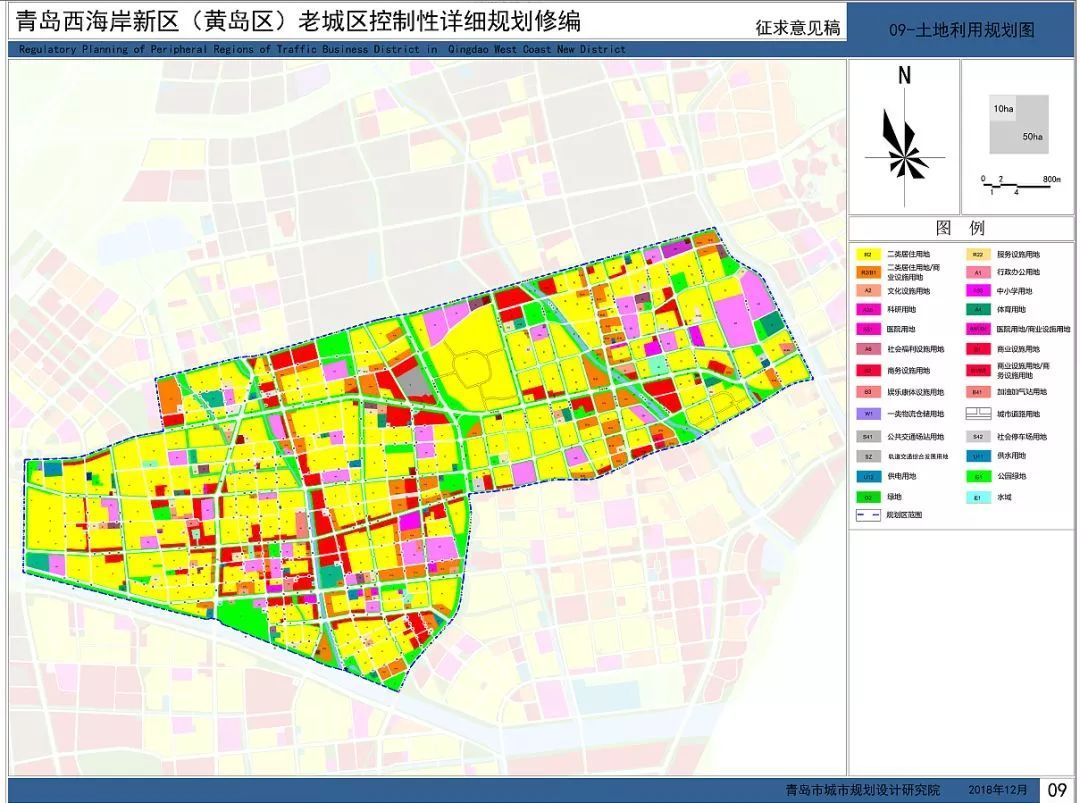Image resolution: width=1080 pixels, height=803 pixels.
Task: Select the B1/B2 mixed commercial swatch
Action: [x=978, y=371]
